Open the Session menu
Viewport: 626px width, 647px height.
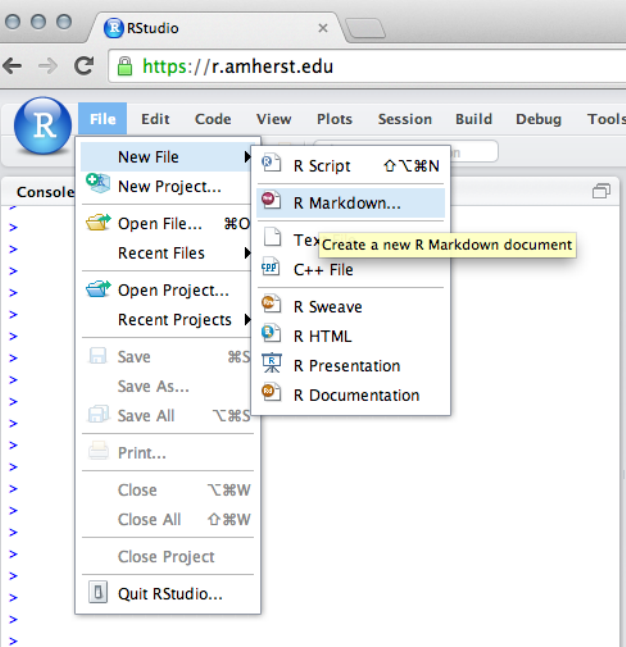(x=405, y=119)
